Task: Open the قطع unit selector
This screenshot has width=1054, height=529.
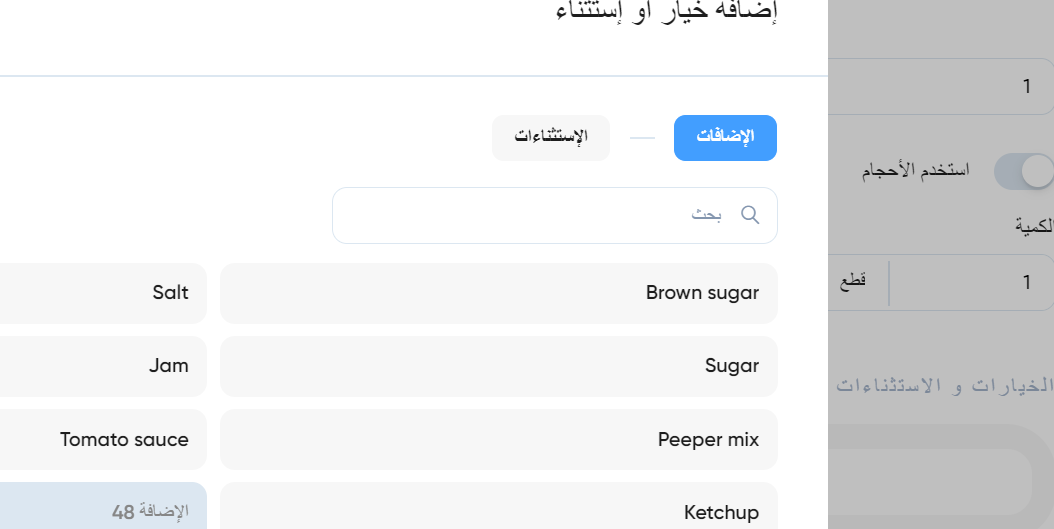Action: coord(853,280)
